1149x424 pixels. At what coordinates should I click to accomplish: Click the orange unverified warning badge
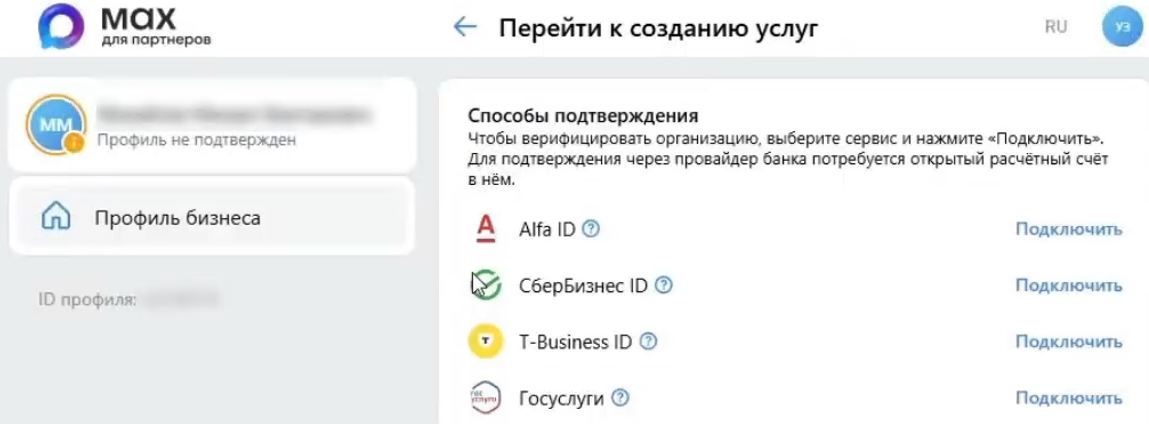74,143
